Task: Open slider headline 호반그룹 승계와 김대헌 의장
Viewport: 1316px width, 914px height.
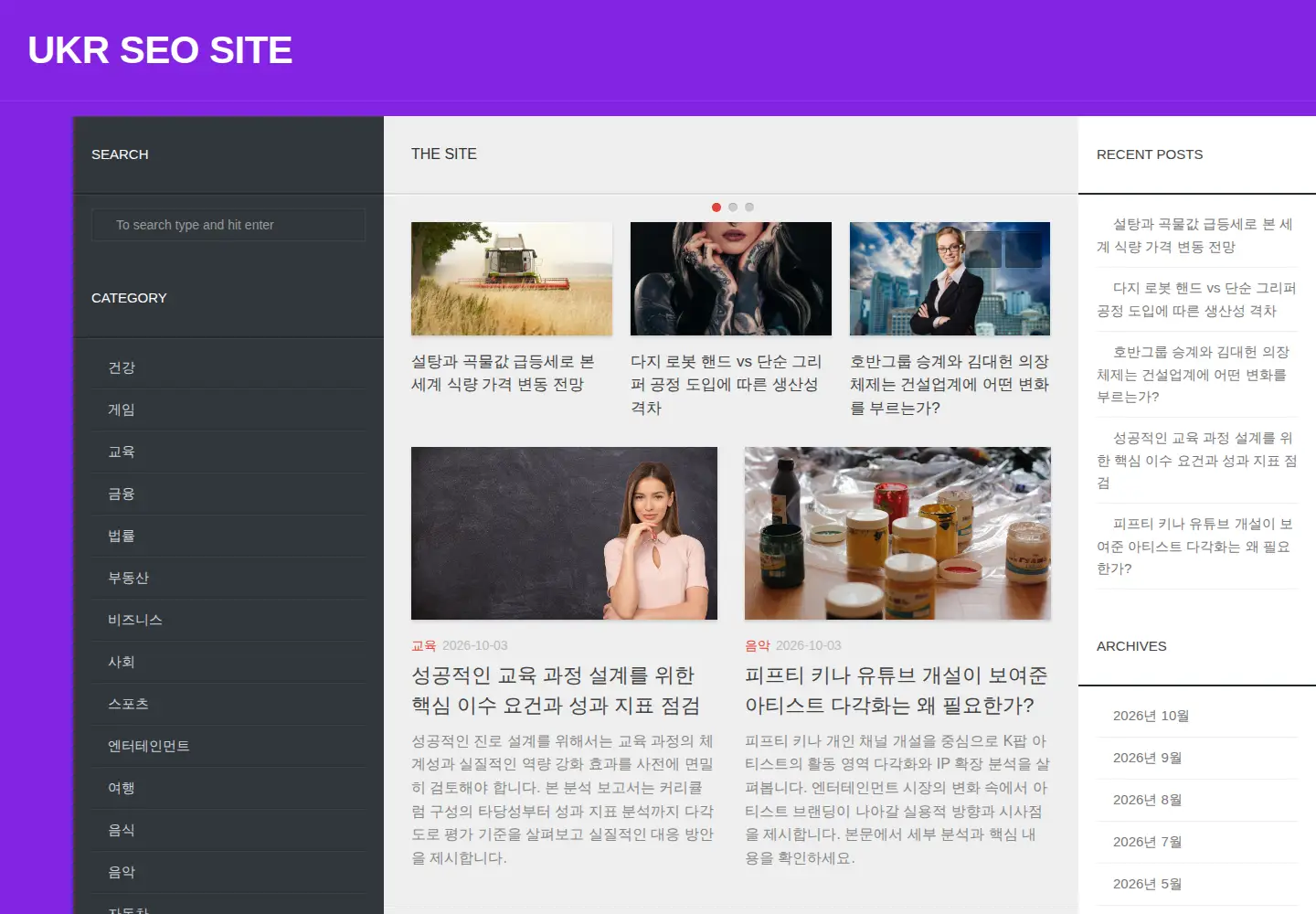Action: pos(950,385)
